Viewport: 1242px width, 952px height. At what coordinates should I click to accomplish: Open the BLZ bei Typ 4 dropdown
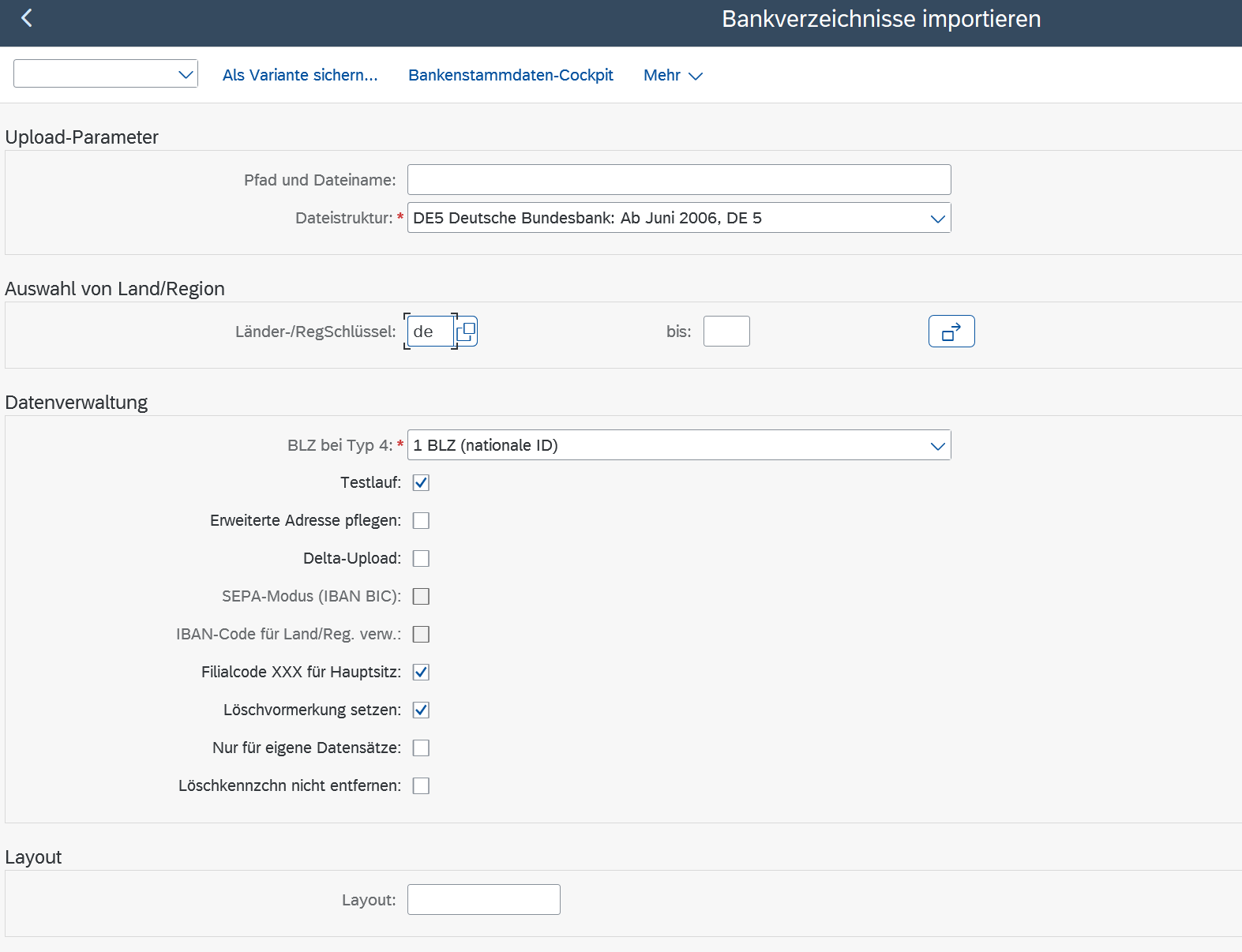tap(937, 446)
